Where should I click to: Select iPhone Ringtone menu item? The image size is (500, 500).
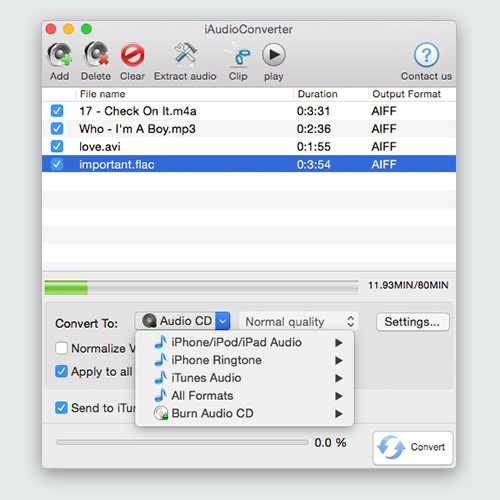point(245,360)
